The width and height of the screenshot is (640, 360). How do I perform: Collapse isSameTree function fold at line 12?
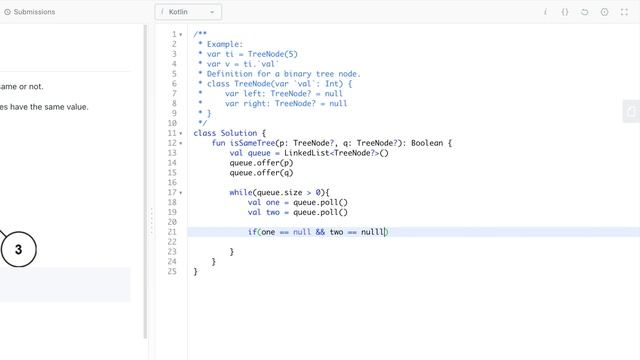click(181, 143)
